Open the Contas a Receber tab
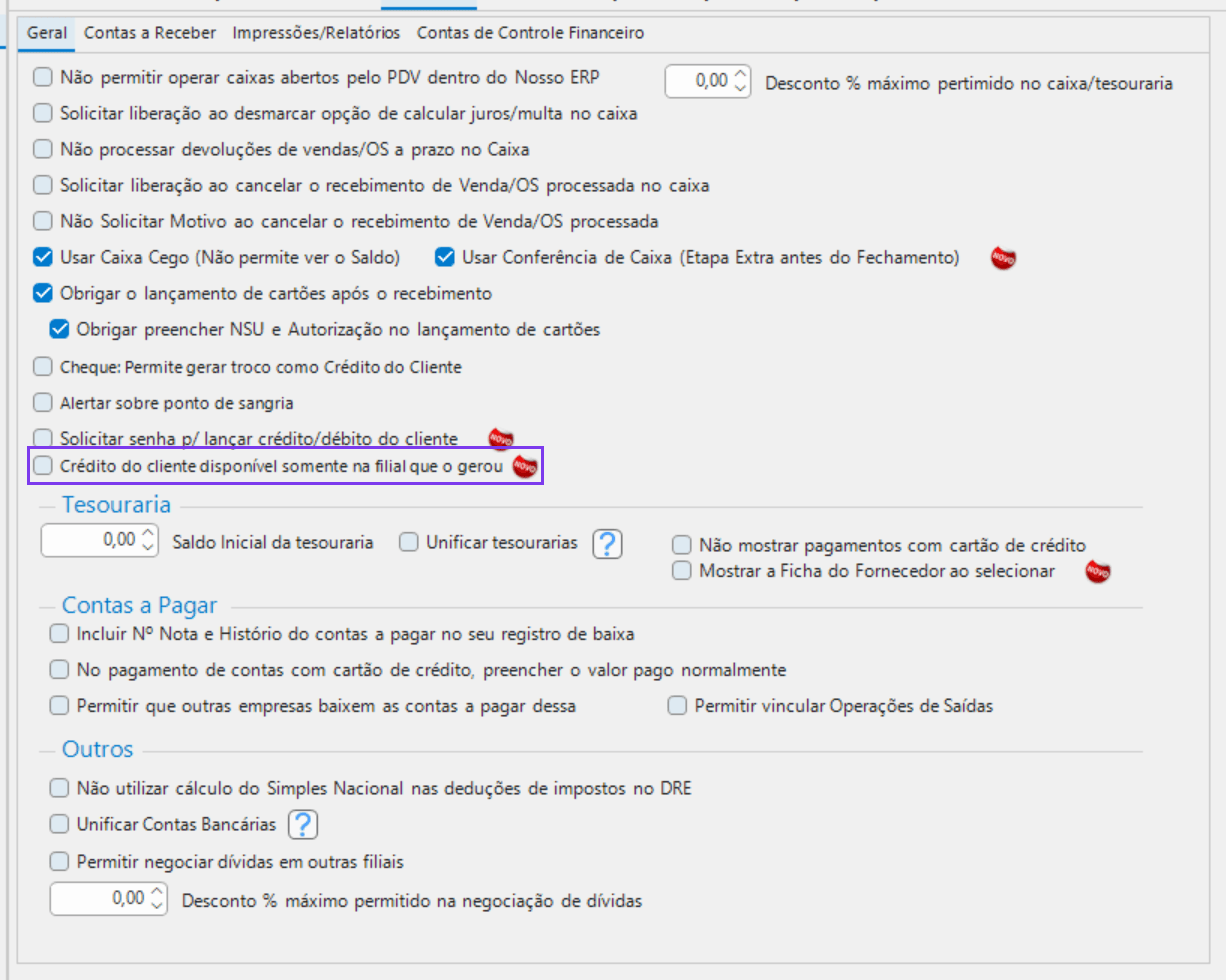The image size is (1226, 980). point(150,33)
